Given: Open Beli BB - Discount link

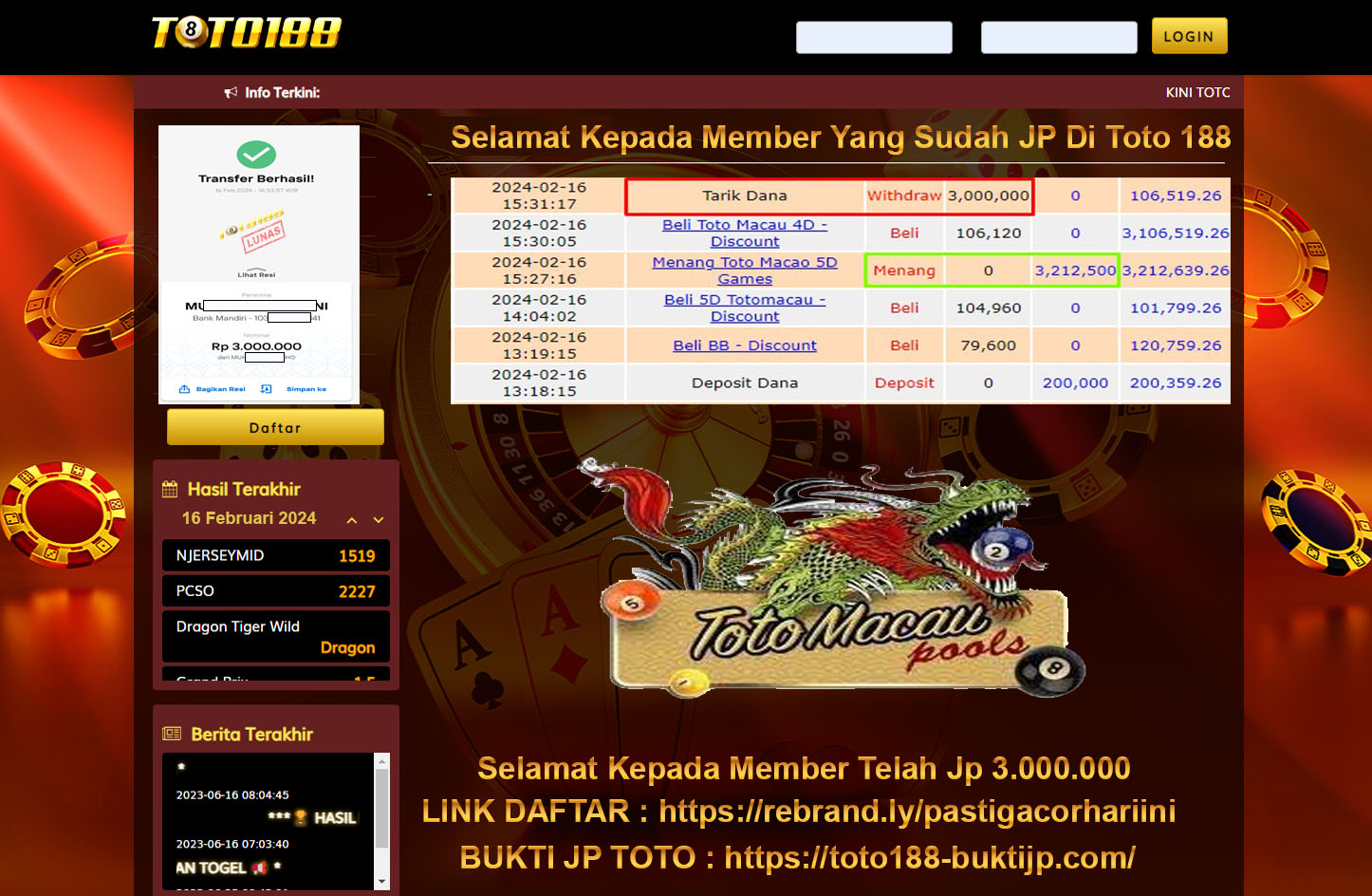Looking at the screenshot, I should pyautogui.click(x=745, y=345).
